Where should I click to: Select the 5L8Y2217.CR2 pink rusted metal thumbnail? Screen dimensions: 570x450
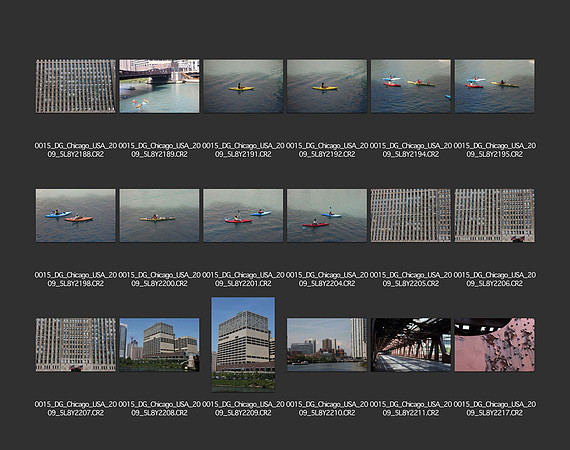[494, 345]
